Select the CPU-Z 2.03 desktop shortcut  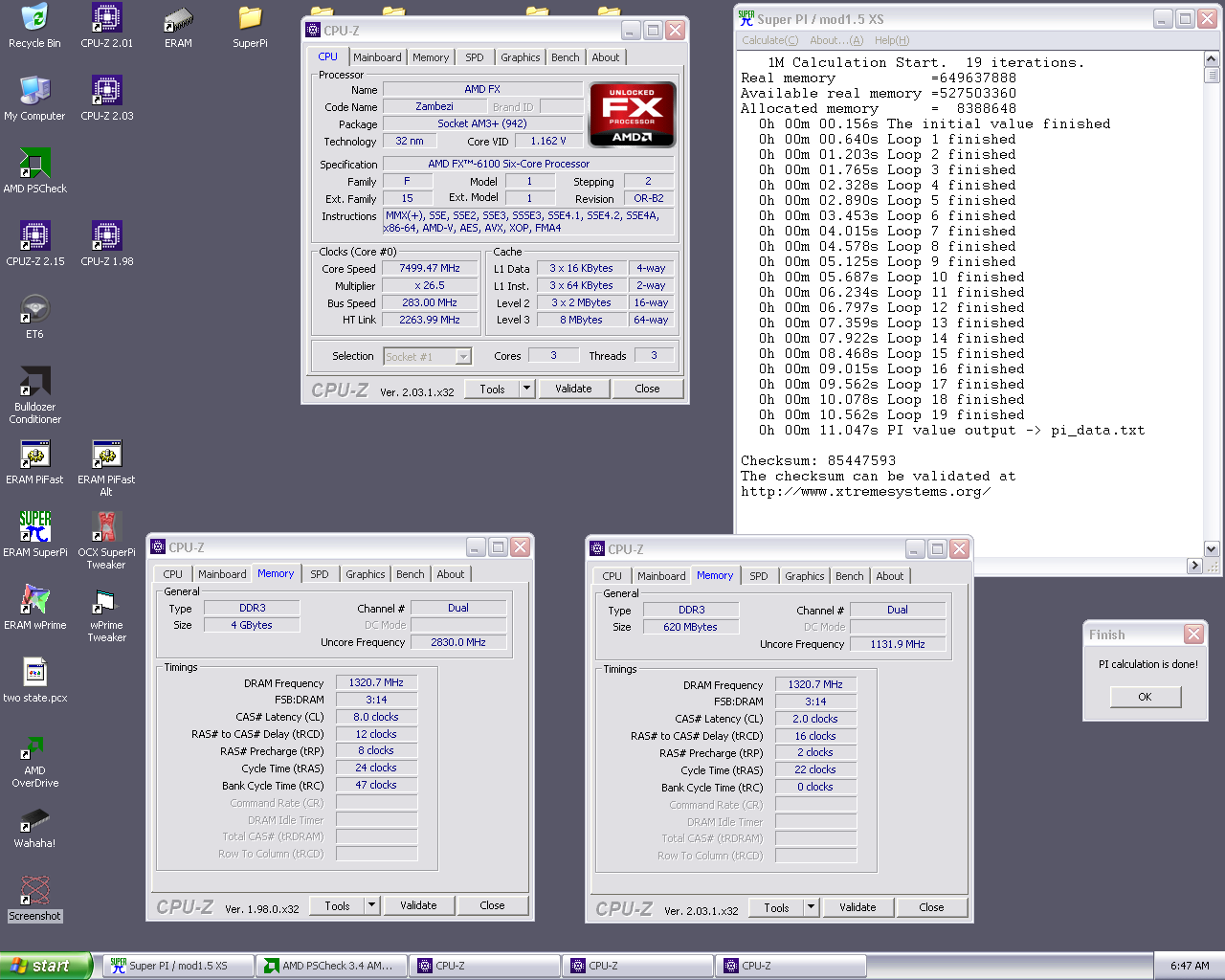tap(106, 99)
